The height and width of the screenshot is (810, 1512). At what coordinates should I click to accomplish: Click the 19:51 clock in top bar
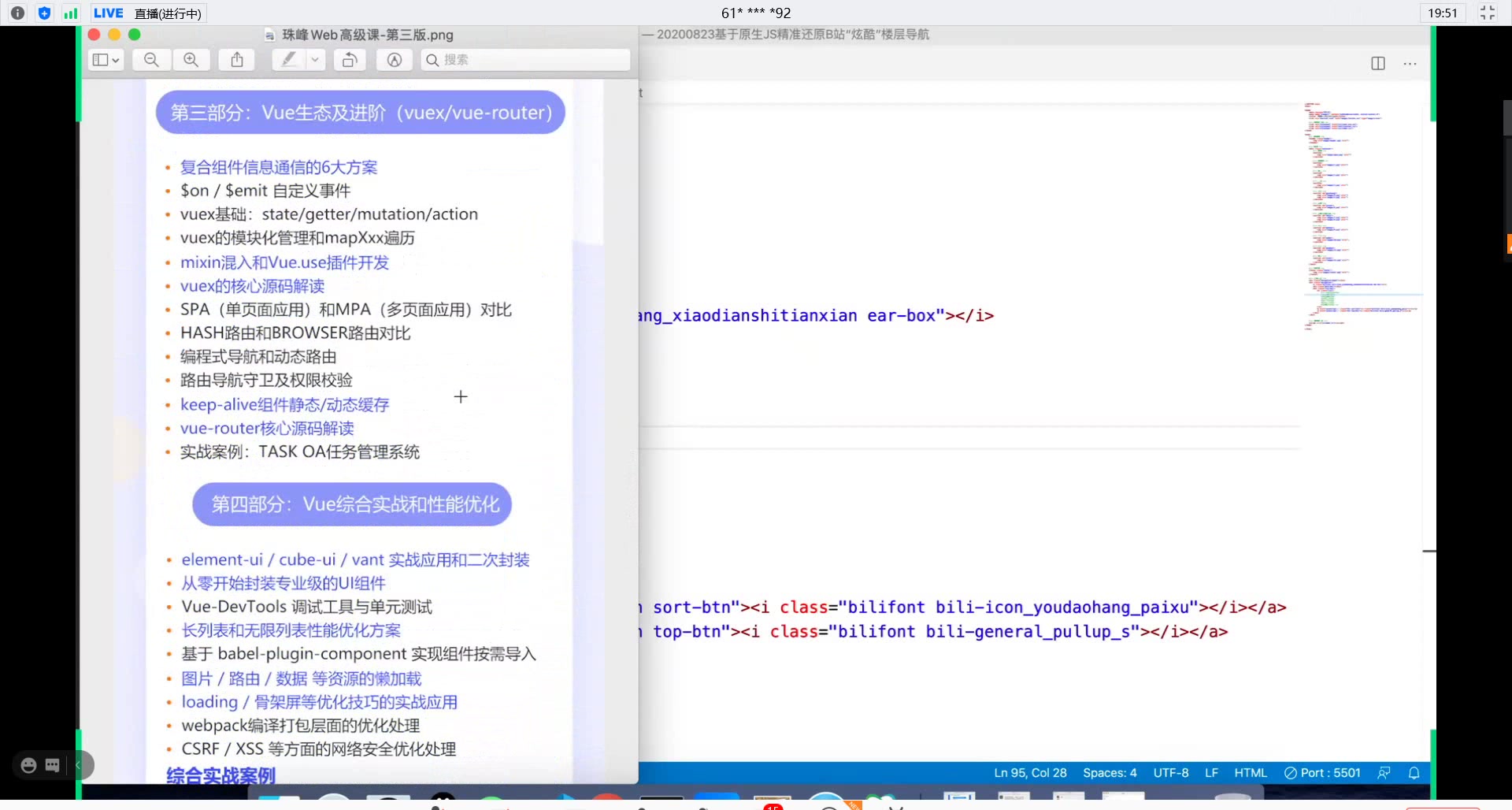tap(1443, 13)
